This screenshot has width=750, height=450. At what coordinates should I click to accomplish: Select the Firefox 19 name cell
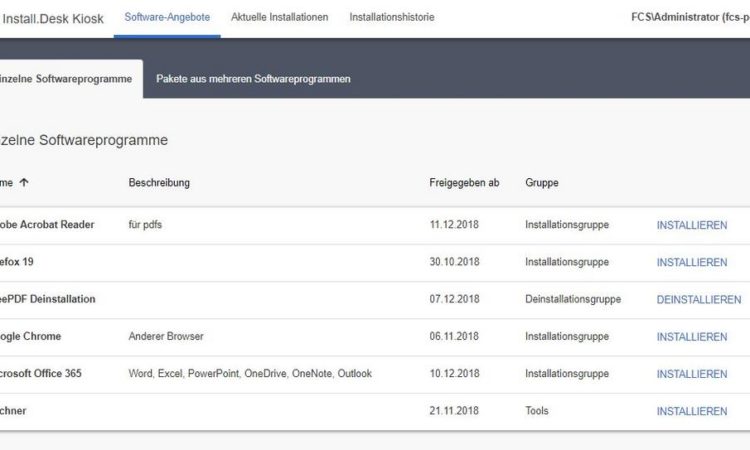pos(17,262)
